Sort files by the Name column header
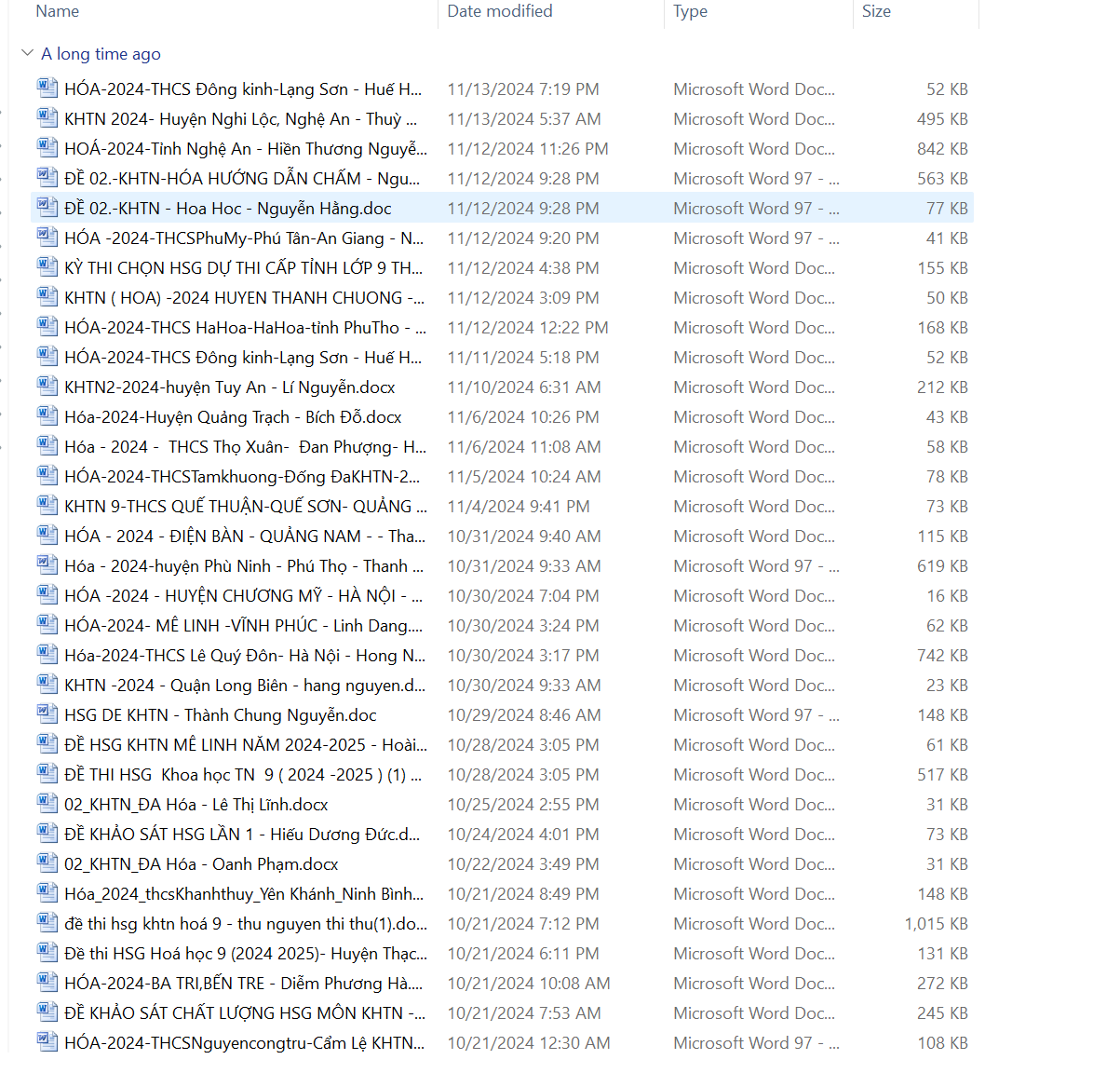The height and width of the screenshot is (1073, 1120). click(57, 11)
